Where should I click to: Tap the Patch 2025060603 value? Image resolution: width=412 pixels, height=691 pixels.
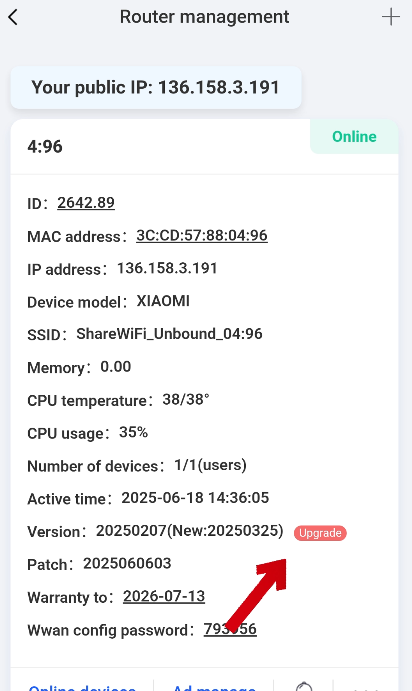[127, 563]
